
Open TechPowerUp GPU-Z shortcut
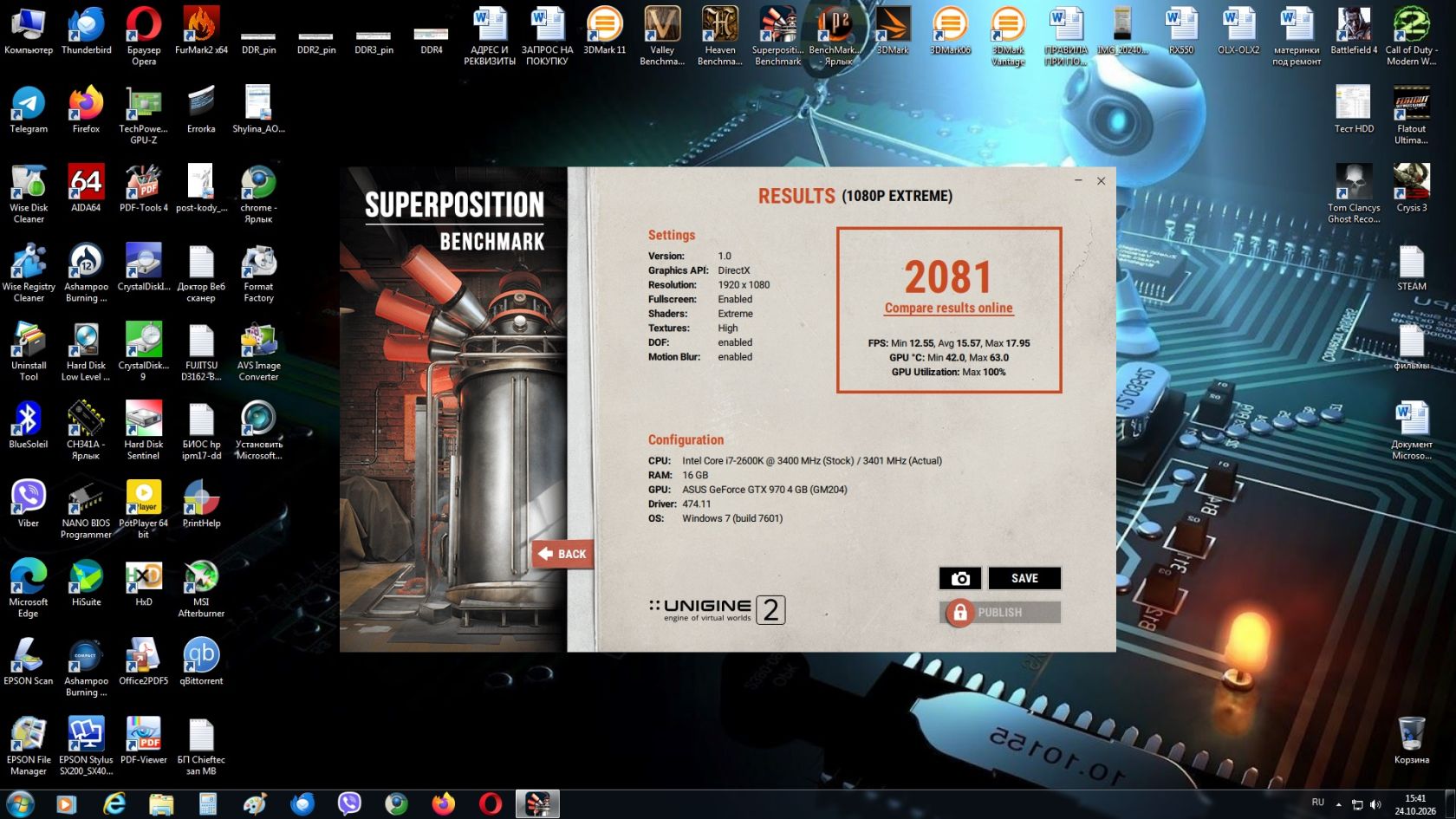pyautogui.click(x=144, y=114)
